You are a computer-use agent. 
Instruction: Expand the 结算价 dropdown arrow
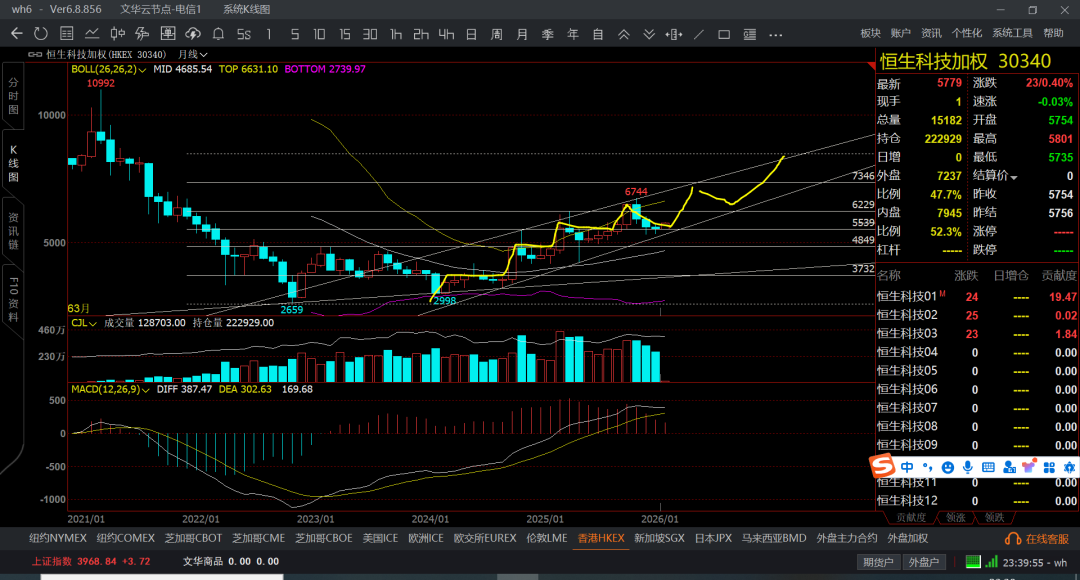pos(1014,176)
